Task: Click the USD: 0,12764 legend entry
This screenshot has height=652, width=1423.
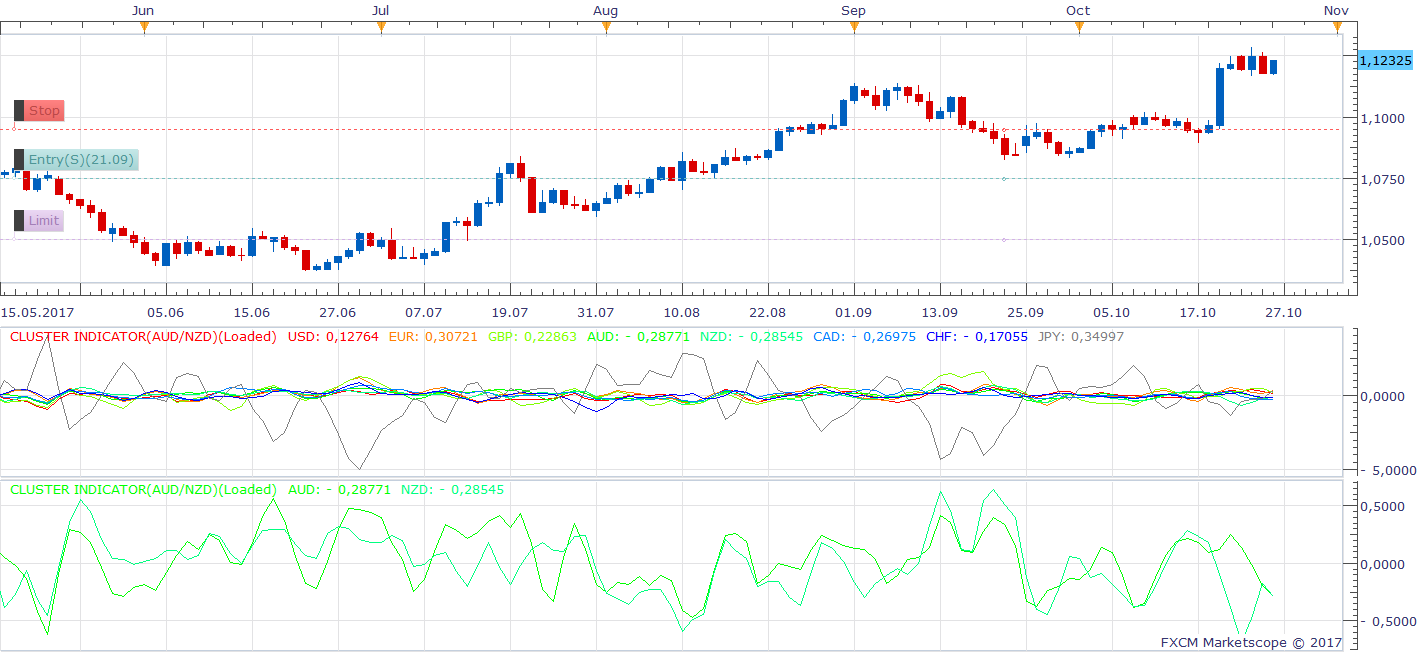Action: [333, 337]
